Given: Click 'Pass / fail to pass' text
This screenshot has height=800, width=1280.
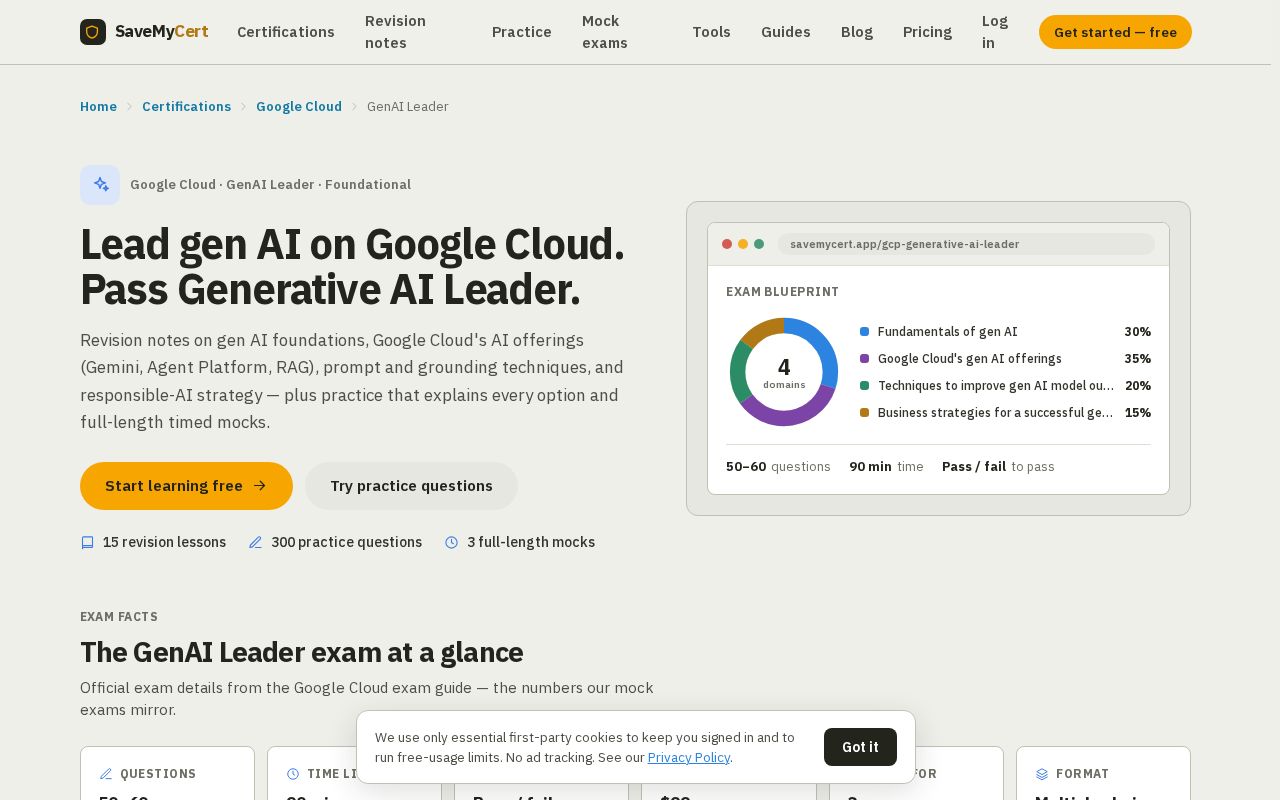Looking at the screenshot, I should tap(998, 467).
